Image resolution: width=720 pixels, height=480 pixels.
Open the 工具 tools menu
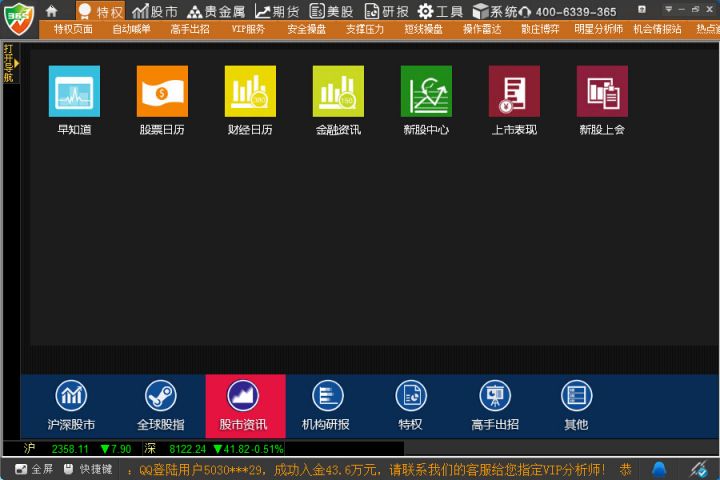[x=439, y=11]
